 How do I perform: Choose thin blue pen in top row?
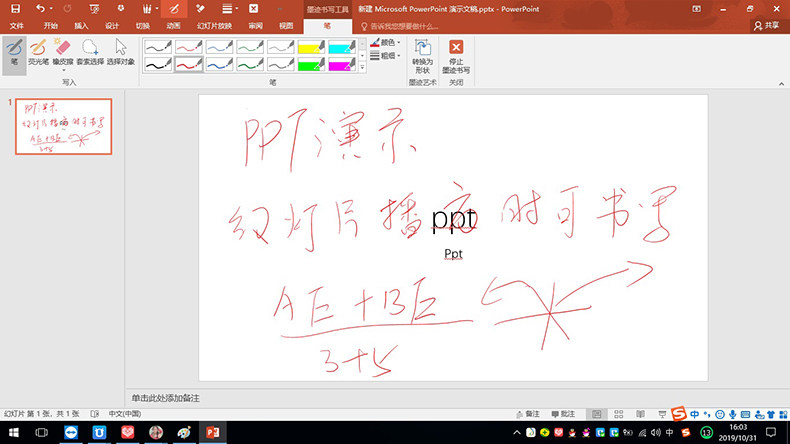point(219,47)
